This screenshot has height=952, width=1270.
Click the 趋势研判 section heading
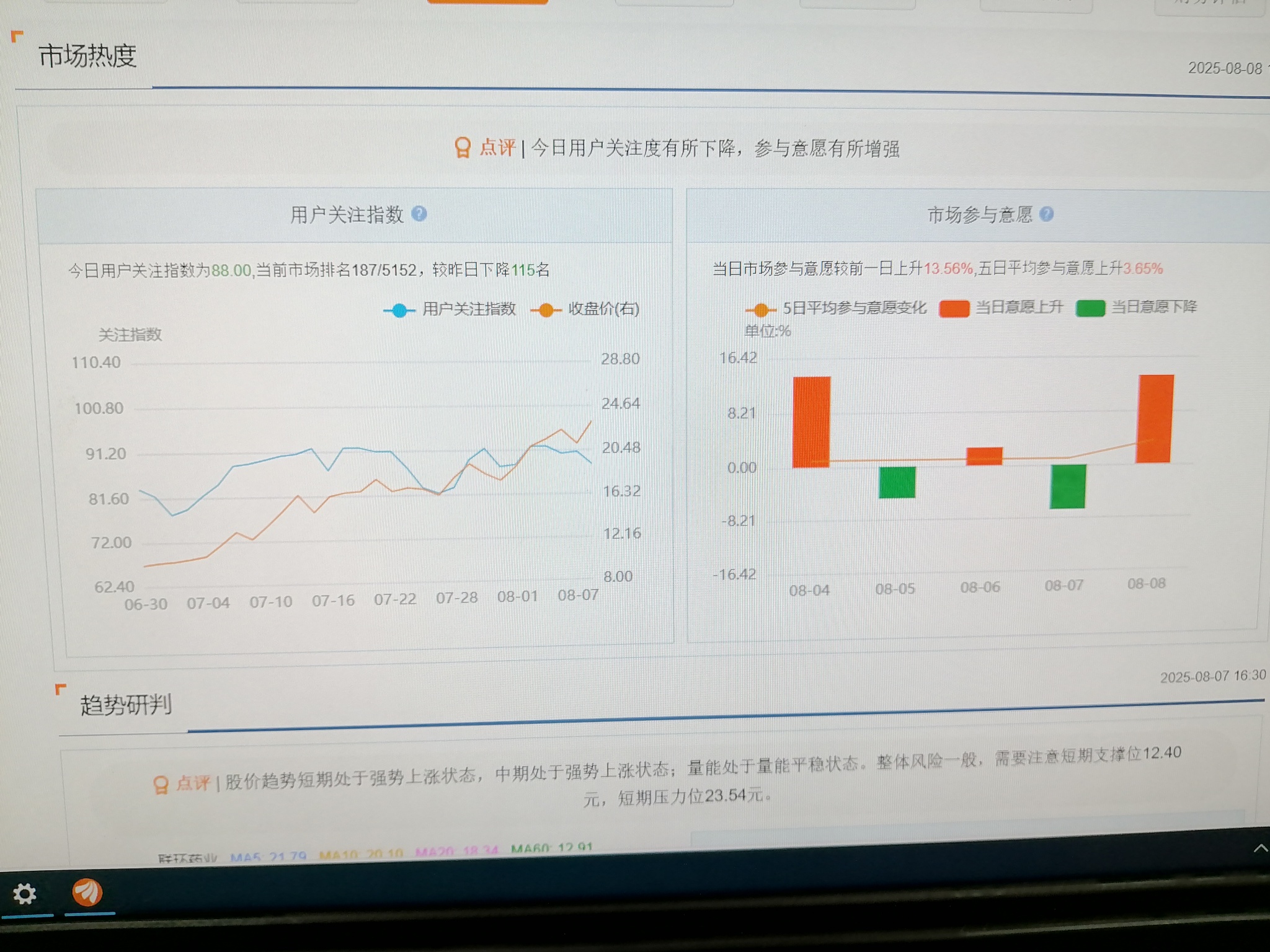[x=126, y=705]
